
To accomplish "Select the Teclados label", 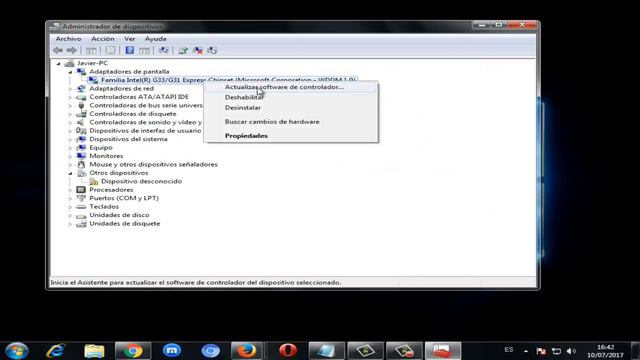I will pos(104,207).
